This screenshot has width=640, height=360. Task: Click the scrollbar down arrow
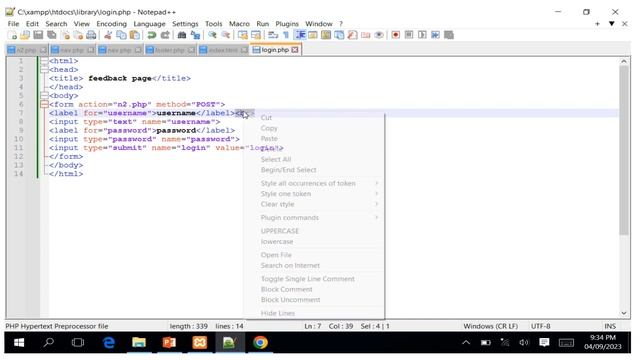click(624, 313)
